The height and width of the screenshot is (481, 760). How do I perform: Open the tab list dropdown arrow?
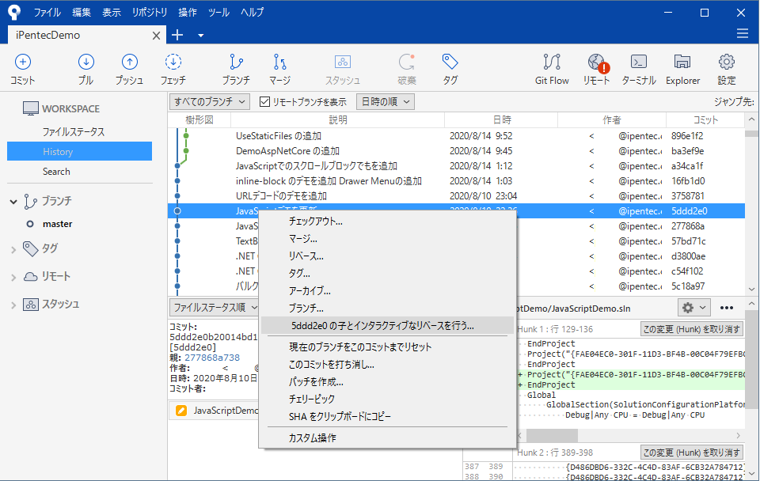click(201, 35)
